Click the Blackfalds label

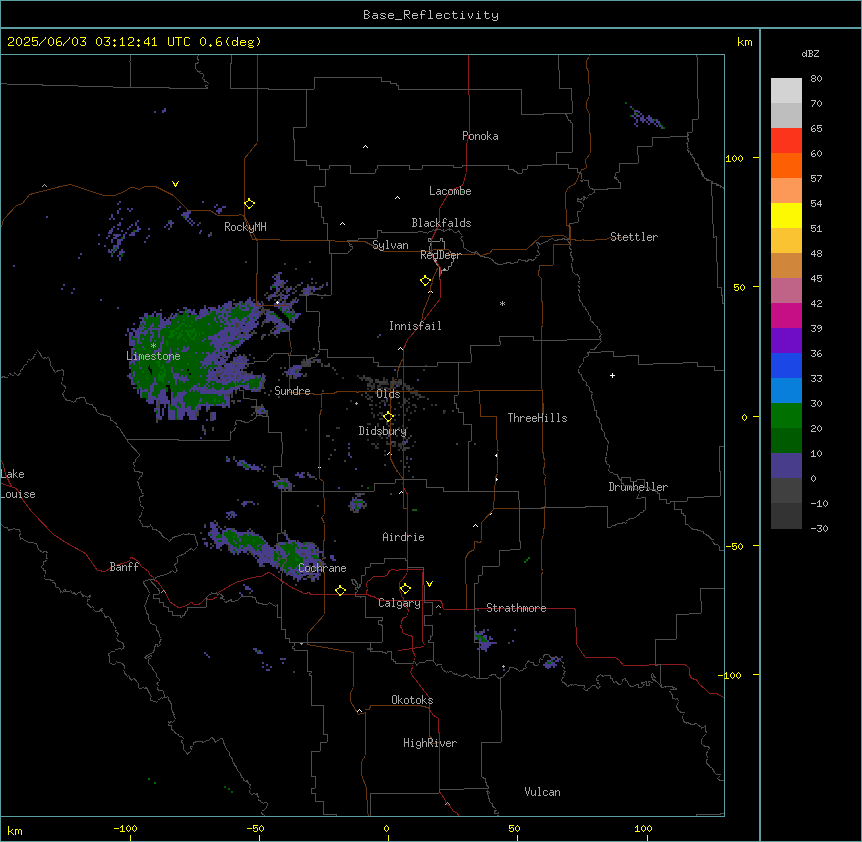pos(441,223)
